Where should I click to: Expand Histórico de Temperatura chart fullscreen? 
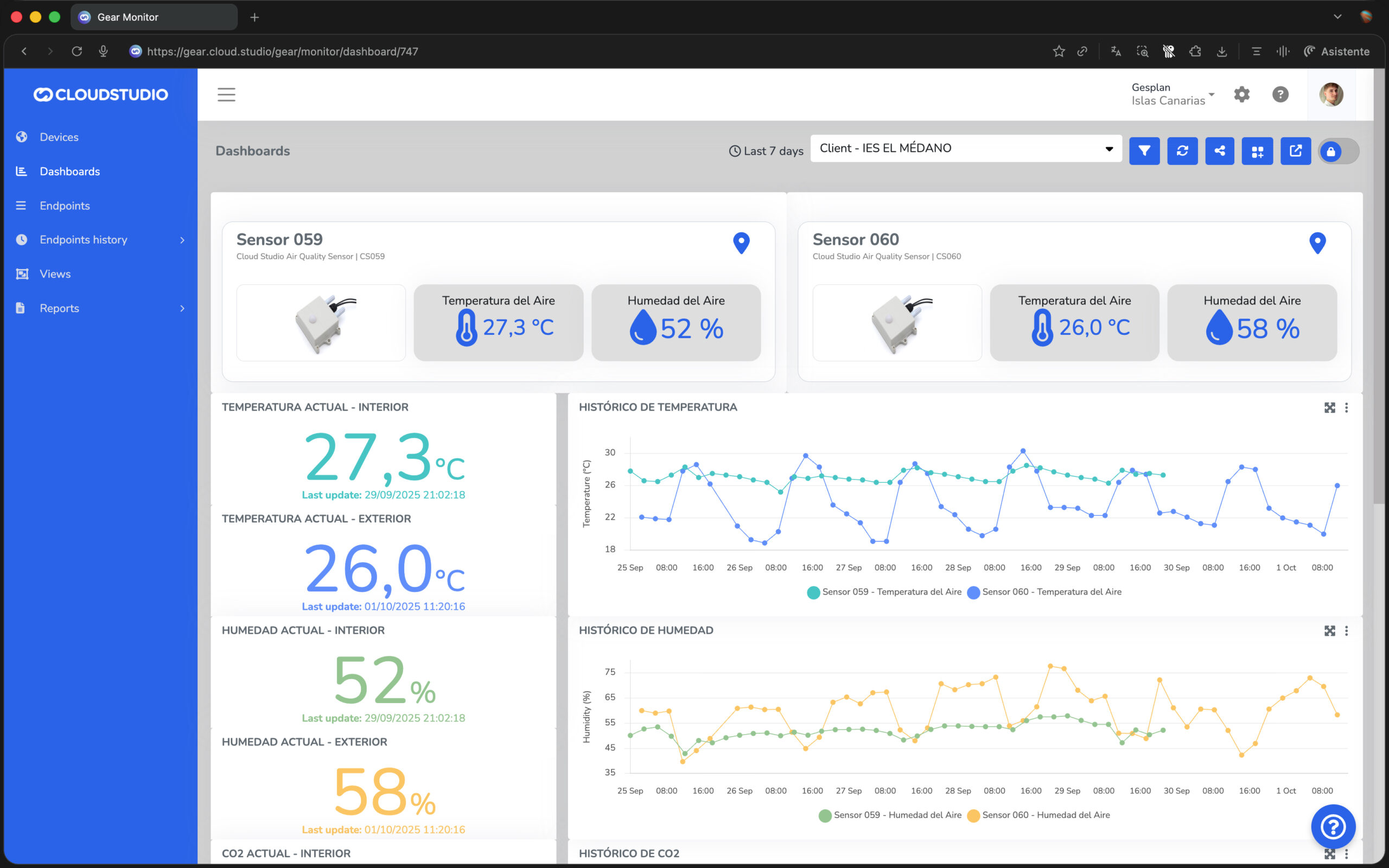[1329, 407]
